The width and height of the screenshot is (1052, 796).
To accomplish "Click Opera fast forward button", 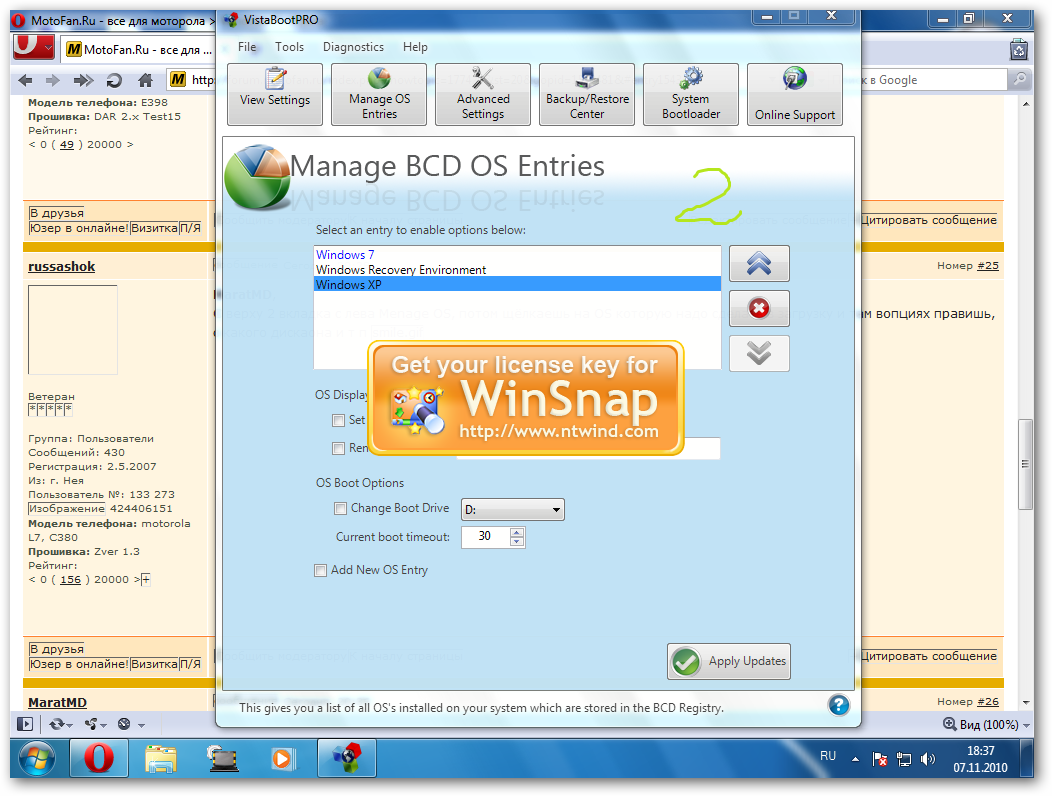I will 83,81.
